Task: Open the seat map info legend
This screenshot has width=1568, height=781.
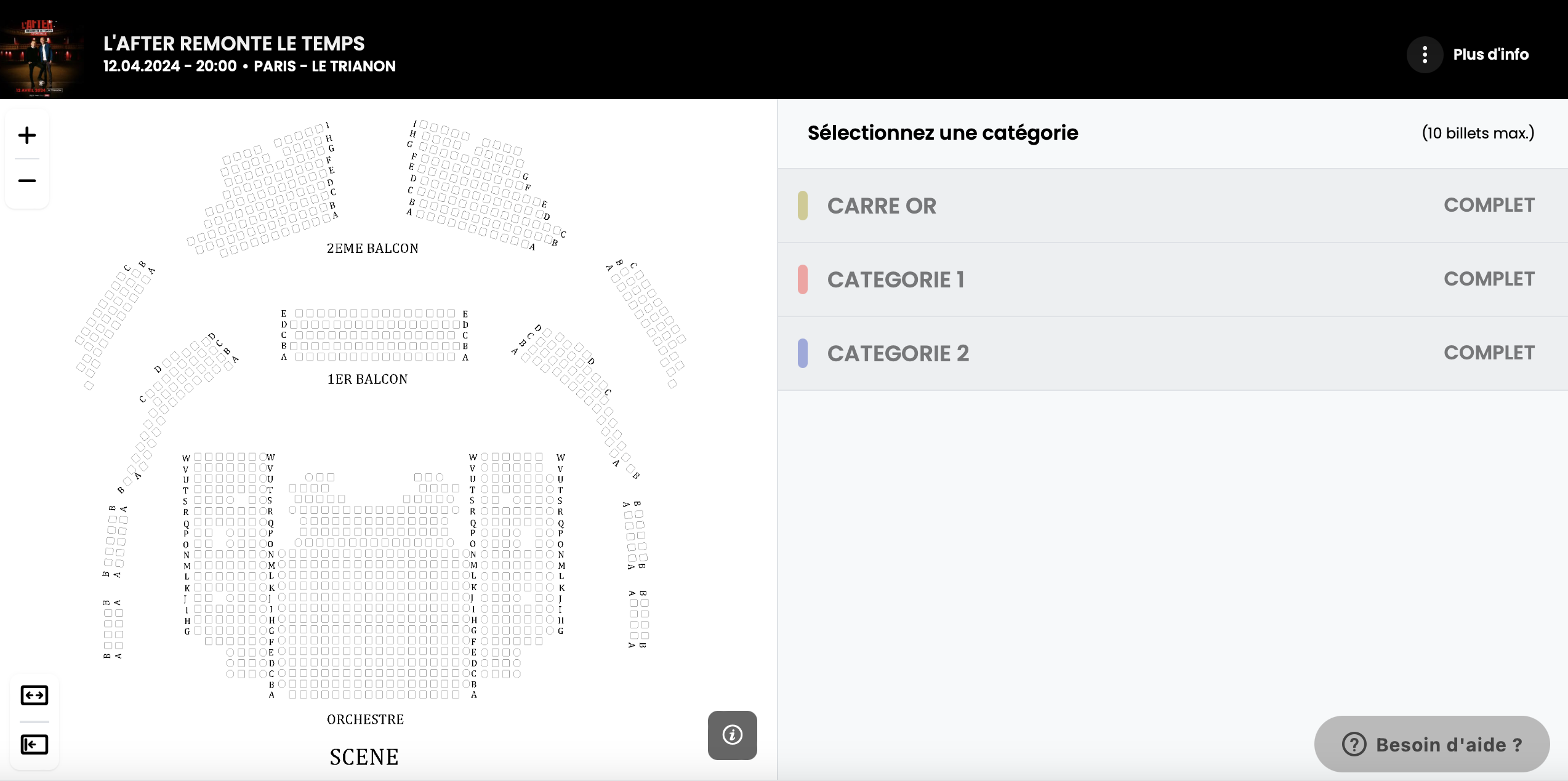Action: click(x=732, y=735)
